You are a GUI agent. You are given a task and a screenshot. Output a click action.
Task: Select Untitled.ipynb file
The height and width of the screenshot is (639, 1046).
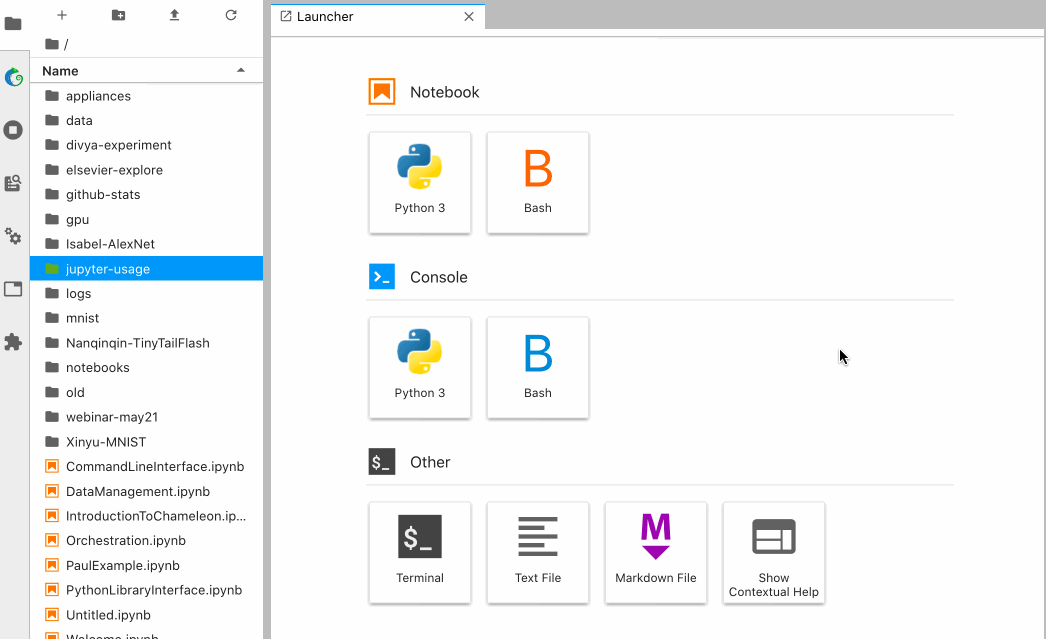146,614
